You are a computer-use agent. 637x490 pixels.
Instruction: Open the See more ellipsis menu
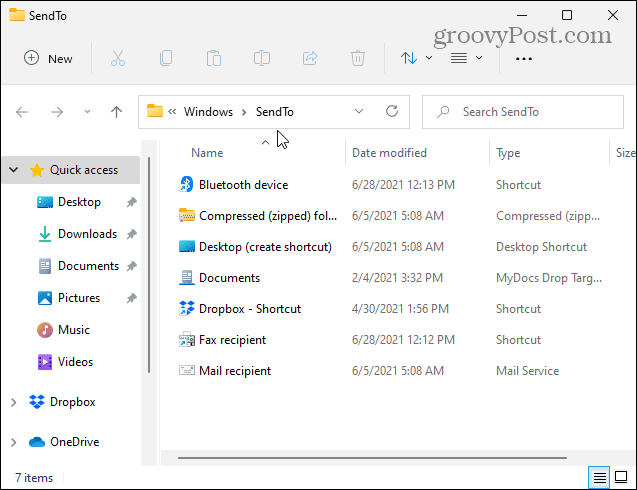pyautogui.click(x=523, y=58)
